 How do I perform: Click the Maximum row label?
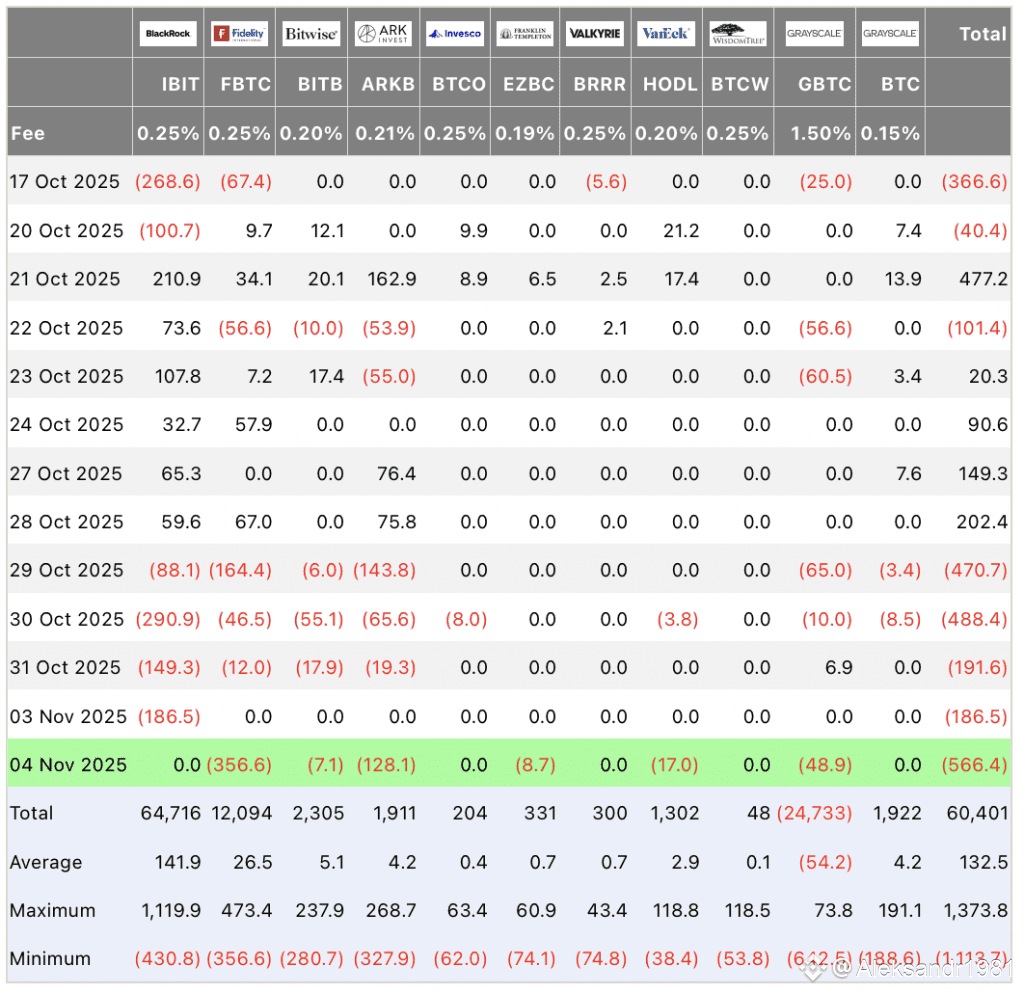point(52,910)
